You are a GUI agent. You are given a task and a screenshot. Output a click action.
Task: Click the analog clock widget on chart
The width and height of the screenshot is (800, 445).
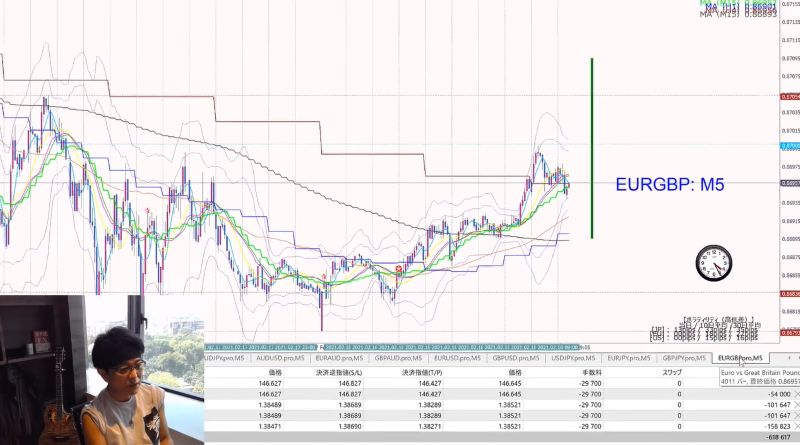point(714,263)
